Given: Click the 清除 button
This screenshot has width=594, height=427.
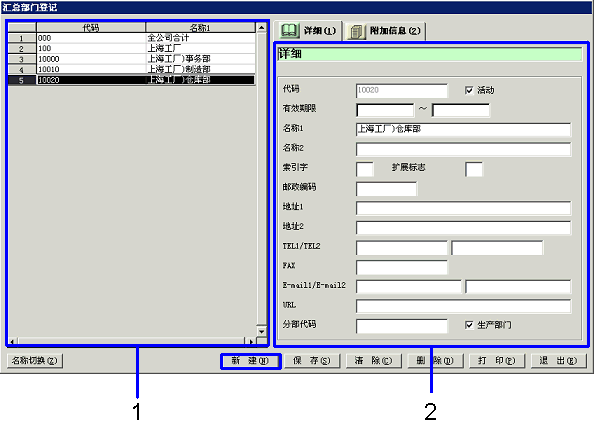Looking at the screenshot, I should [x=374, y=361].
